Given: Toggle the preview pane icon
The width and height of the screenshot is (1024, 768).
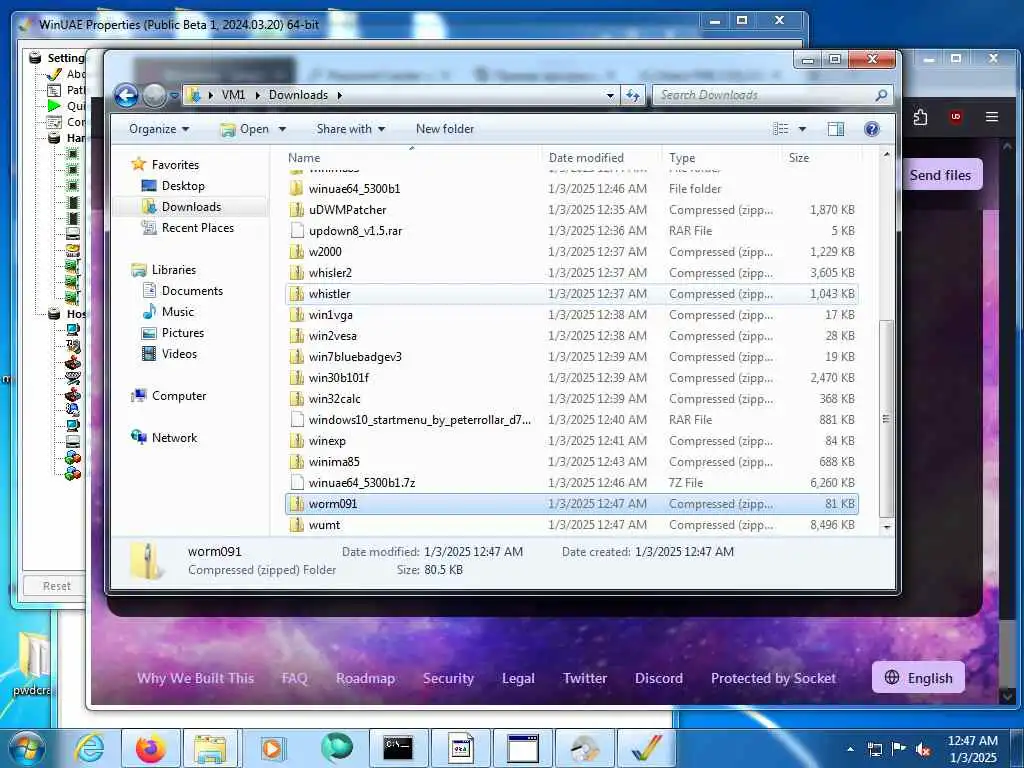Looking at the screenshot, I should tap(836, 129).
